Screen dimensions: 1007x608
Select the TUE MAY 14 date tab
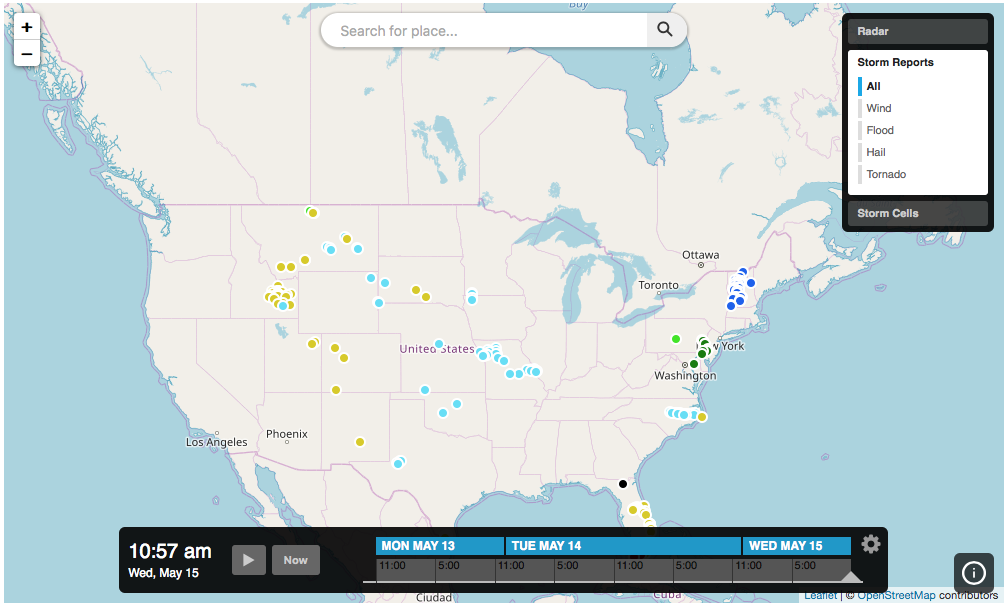[x=620, y=546]
